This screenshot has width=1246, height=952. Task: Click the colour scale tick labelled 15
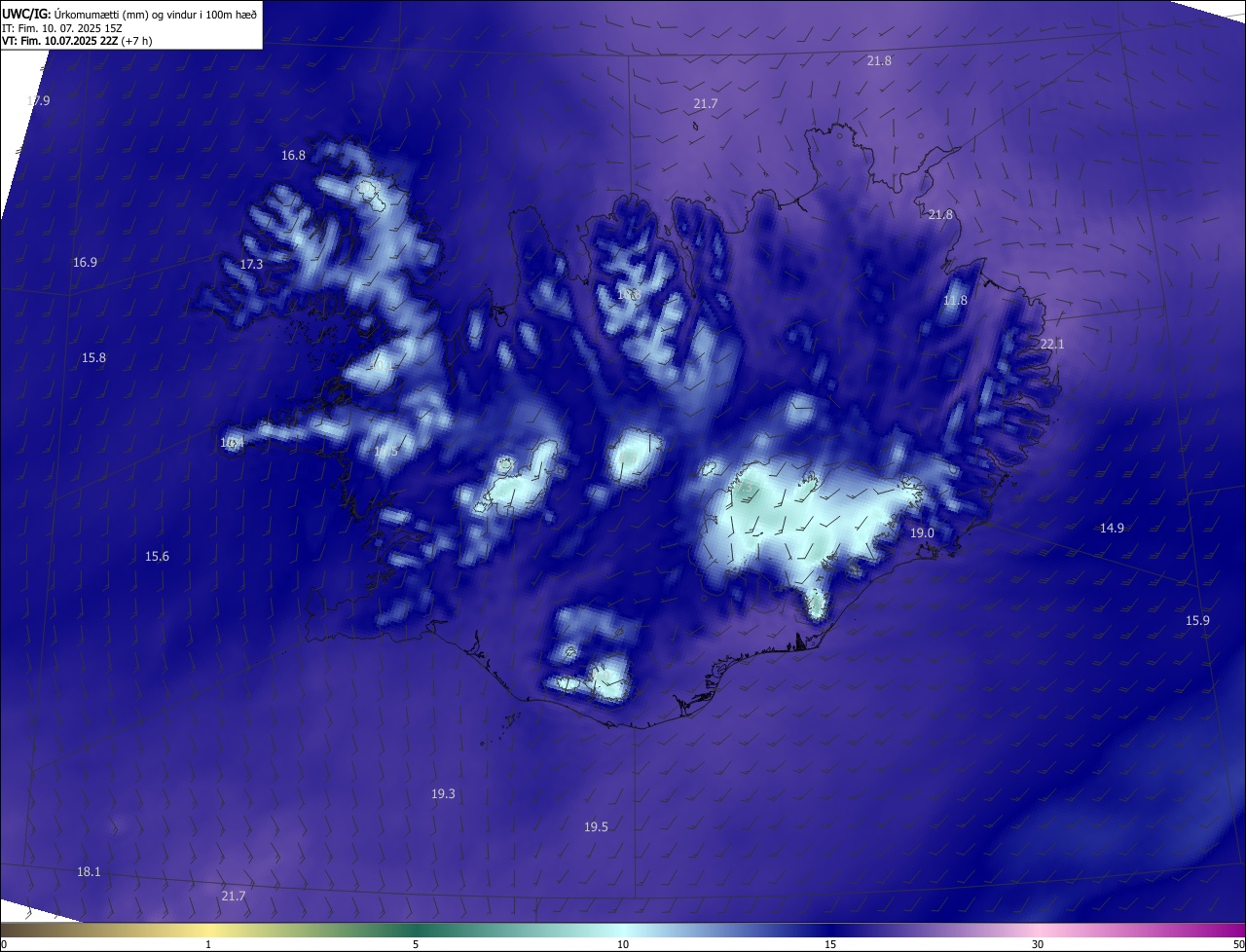tap(830, 944)
